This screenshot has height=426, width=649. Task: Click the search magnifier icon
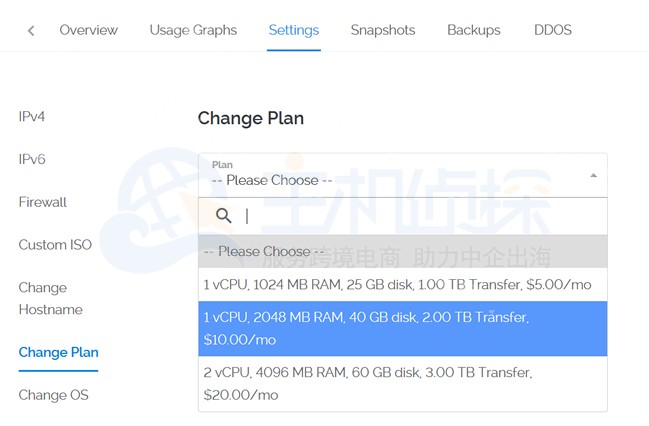[224, 216]
